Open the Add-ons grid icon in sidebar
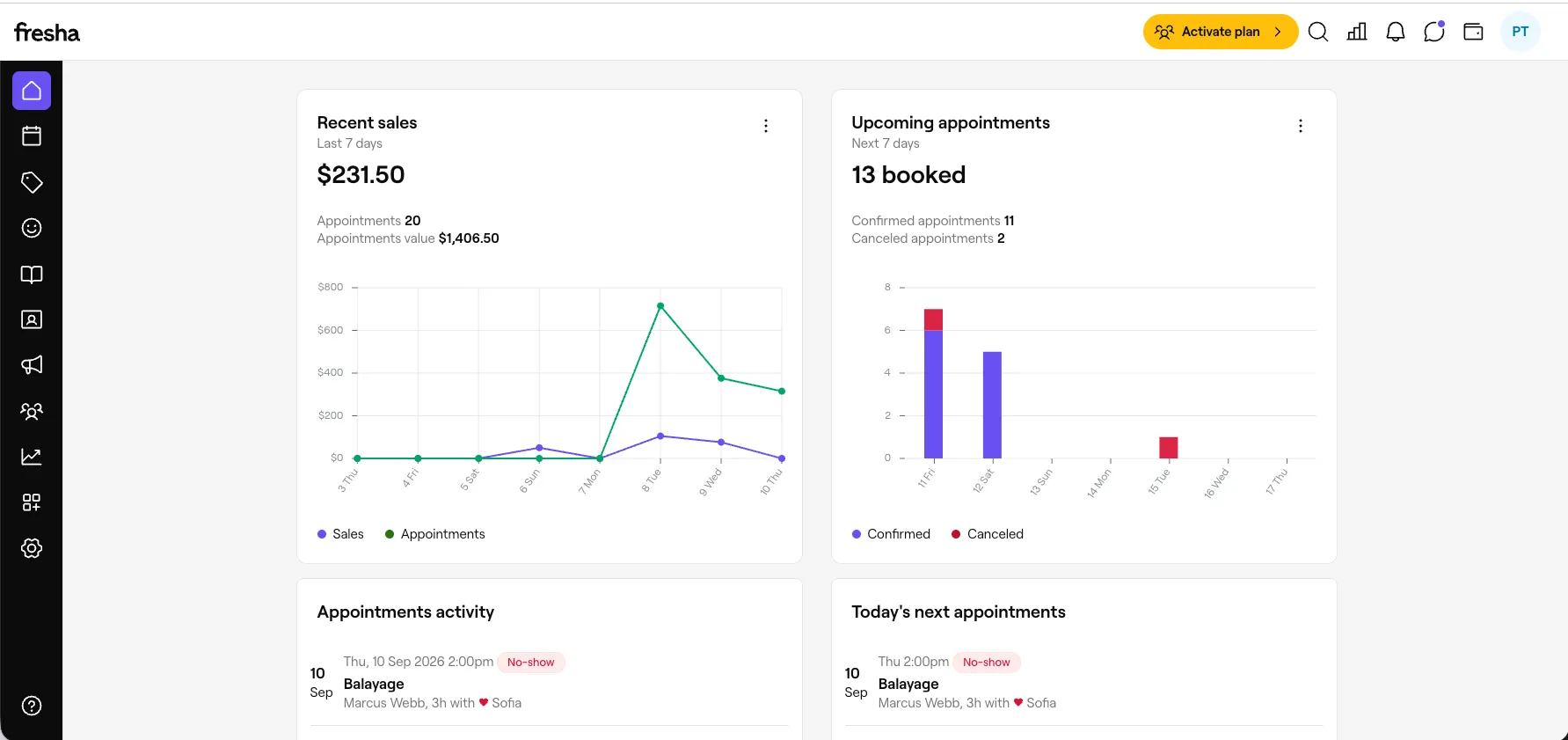The image size is (1568, 740). pyautogui.click(x=32, y=502)
